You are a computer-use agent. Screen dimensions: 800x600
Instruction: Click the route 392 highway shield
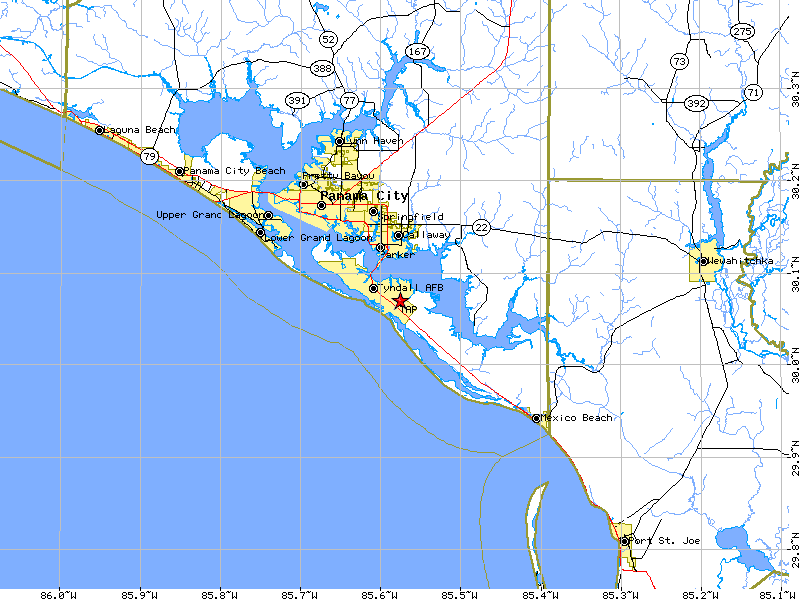click(696, 103)
